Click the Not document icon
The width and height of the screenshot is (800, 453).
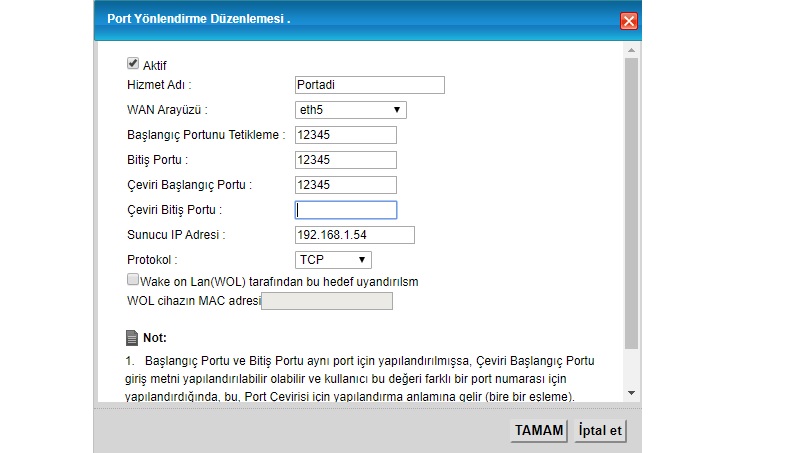(132, 338)
